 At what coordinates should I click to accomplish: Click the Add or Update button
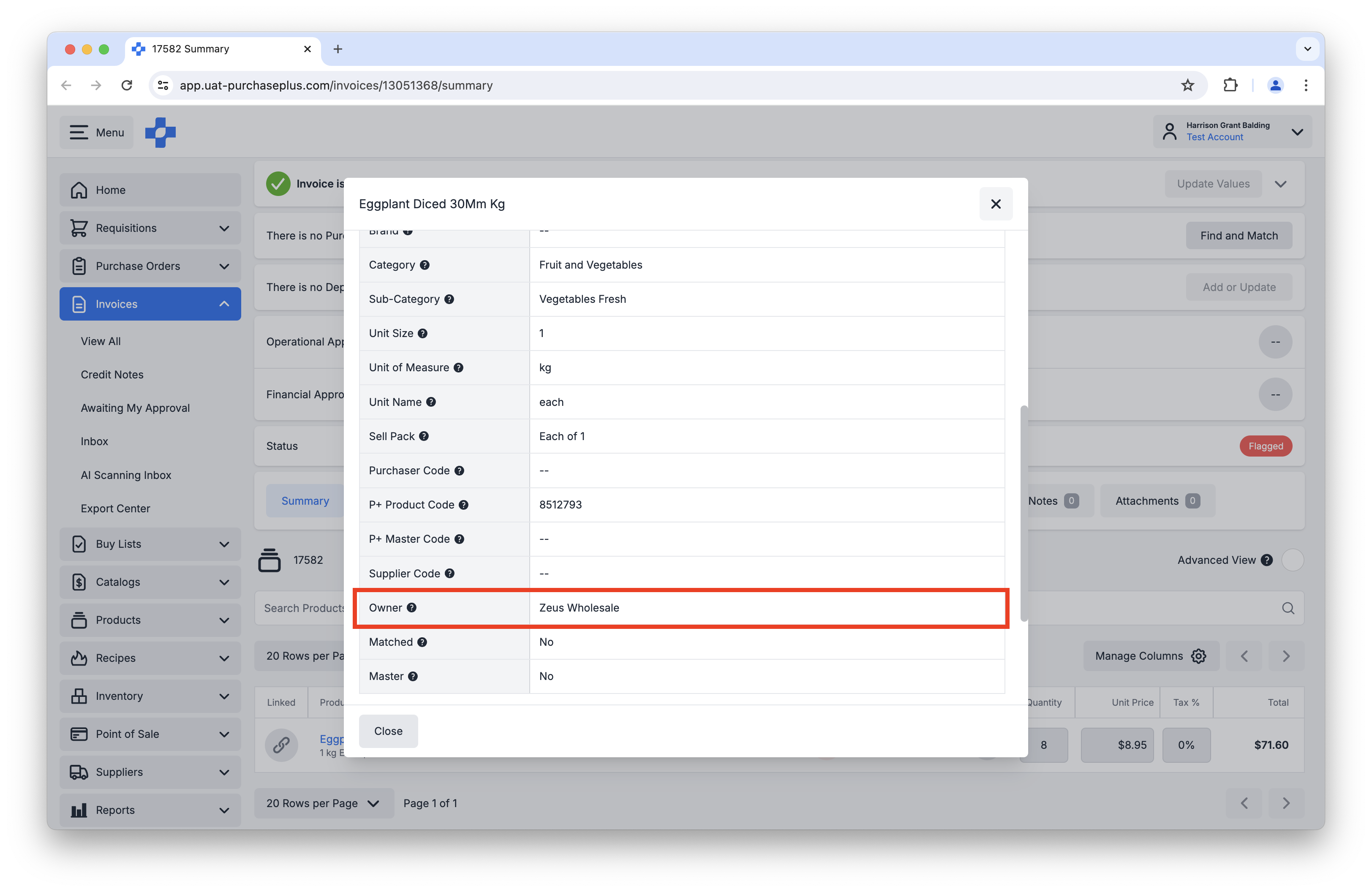(1239, 287)
